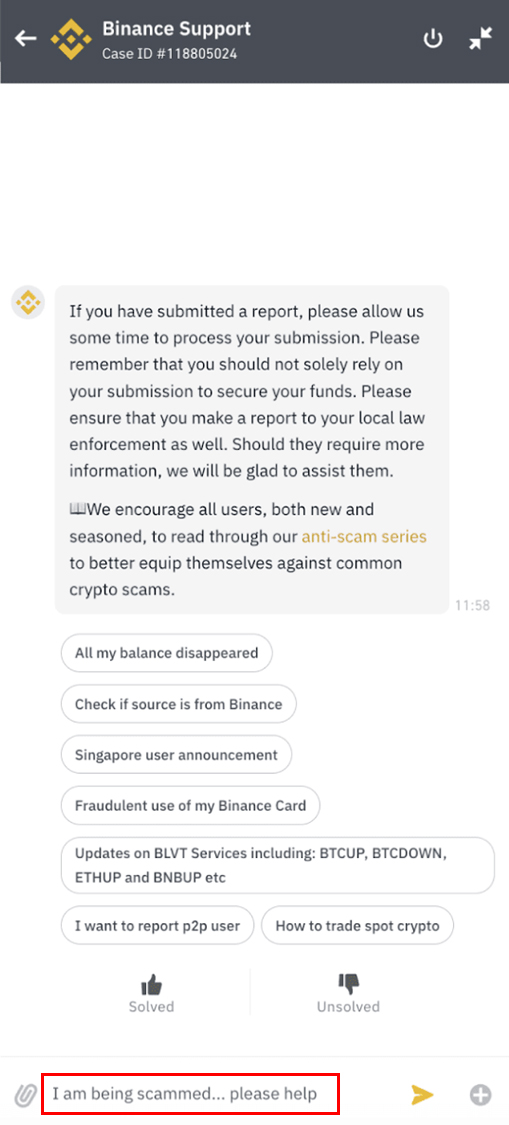The width and height of the screenshot is (509, 1125).
Task: Click the Binance logo in the header
Action: [70, 39]
